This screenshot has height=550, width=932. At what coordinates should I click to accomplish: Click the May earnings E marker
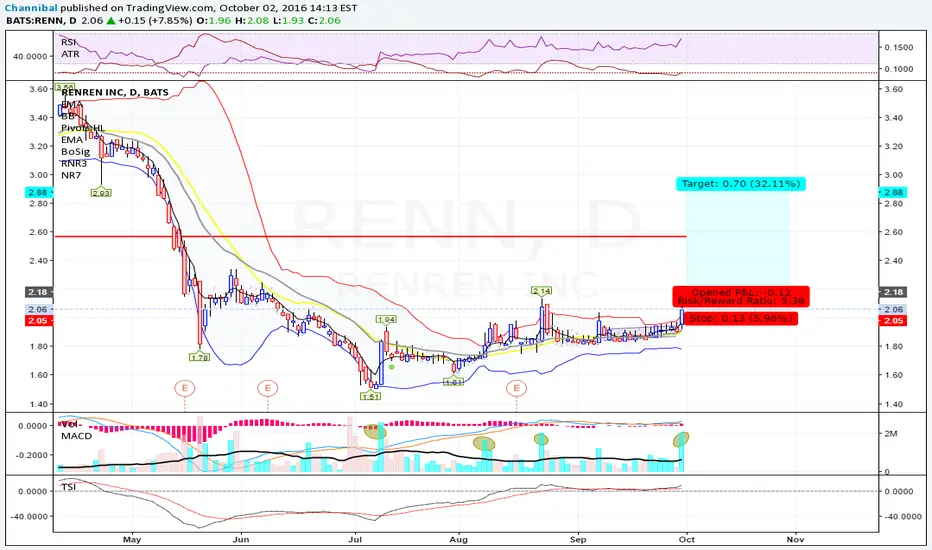[185, 388]
